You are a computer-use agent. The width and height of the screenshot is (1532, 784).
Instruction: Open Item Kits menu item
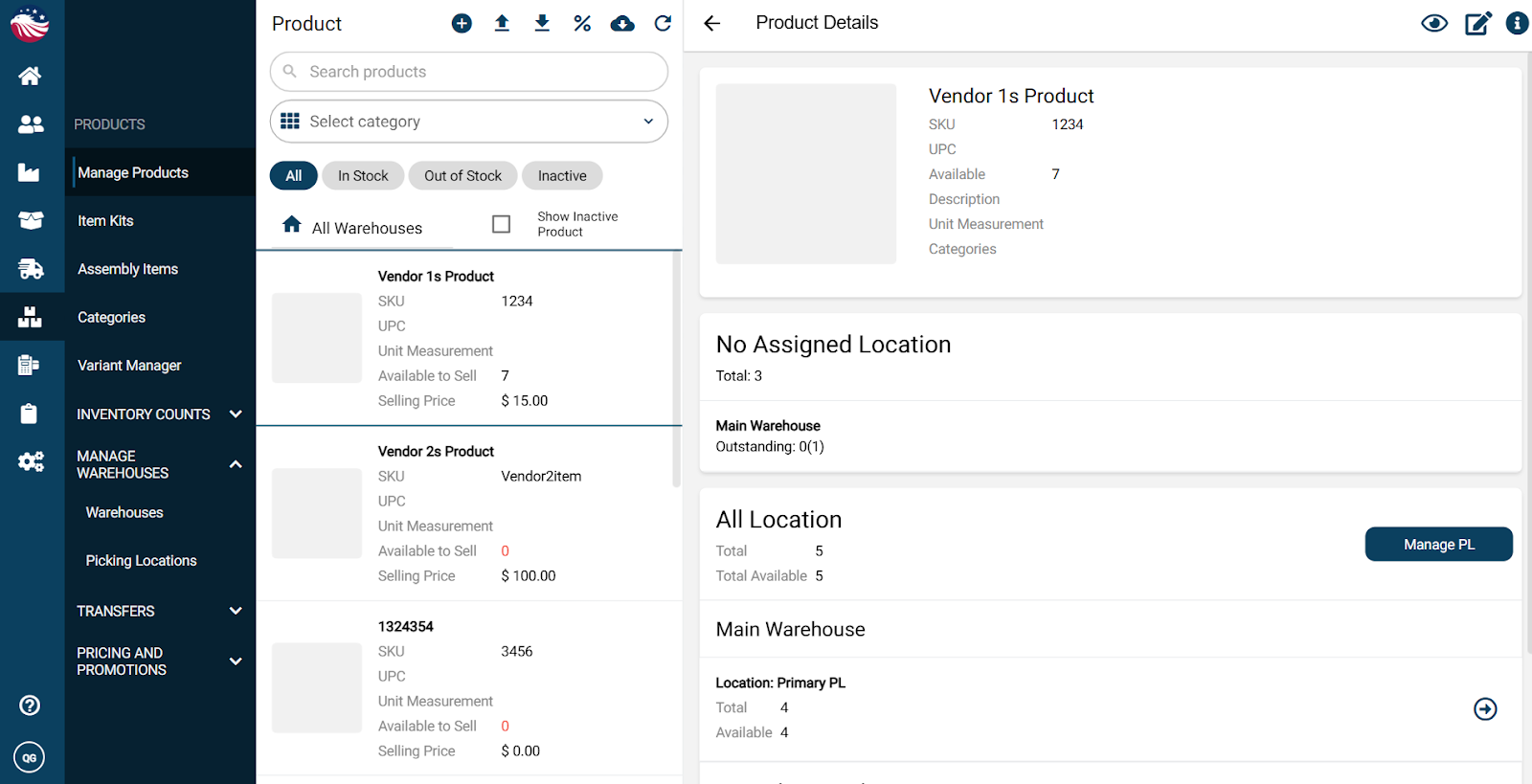(x=105, y=221)
